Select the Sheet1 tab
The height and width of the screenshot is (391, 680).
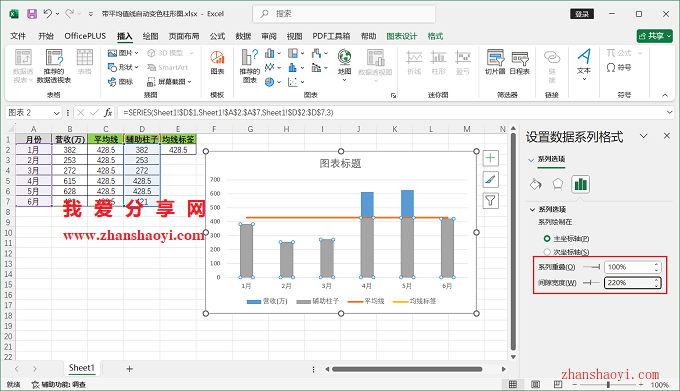pyautogui.click(x=82, y=368)
